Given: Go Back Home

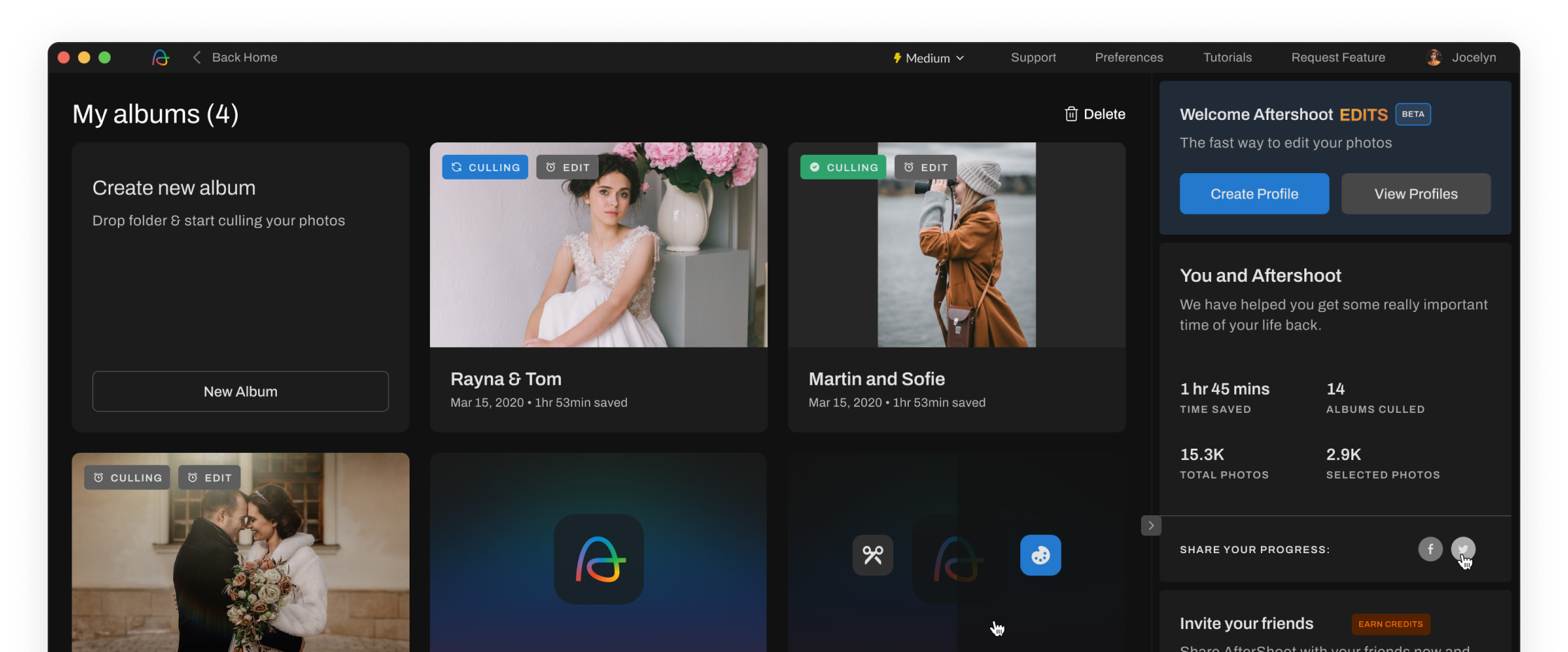Looking at the screenshot, I should 244,57.
